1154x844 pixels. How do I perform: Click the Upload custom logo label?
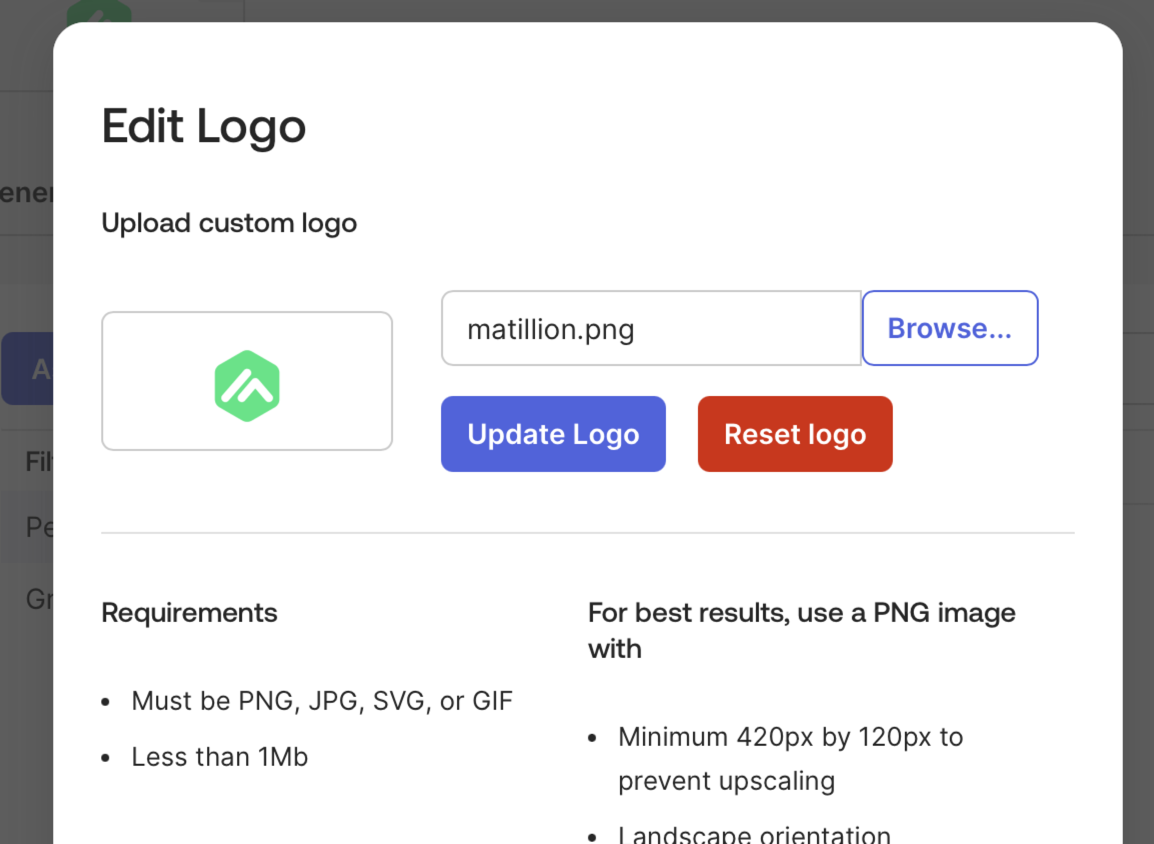coord(229,222)
